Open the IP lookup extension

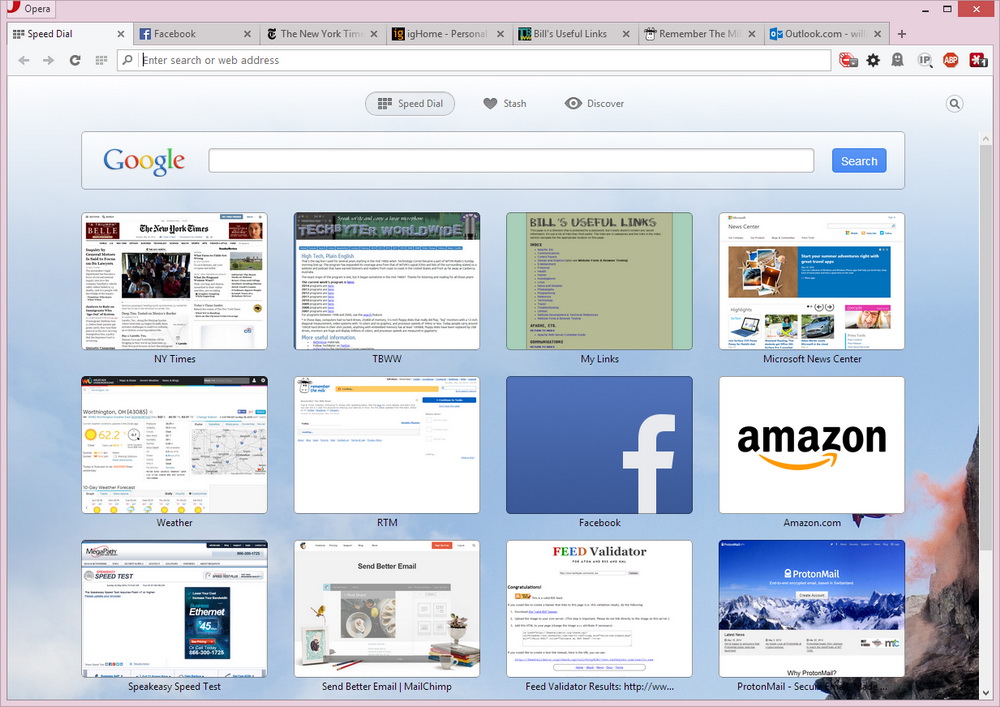[x=924, y=60]
